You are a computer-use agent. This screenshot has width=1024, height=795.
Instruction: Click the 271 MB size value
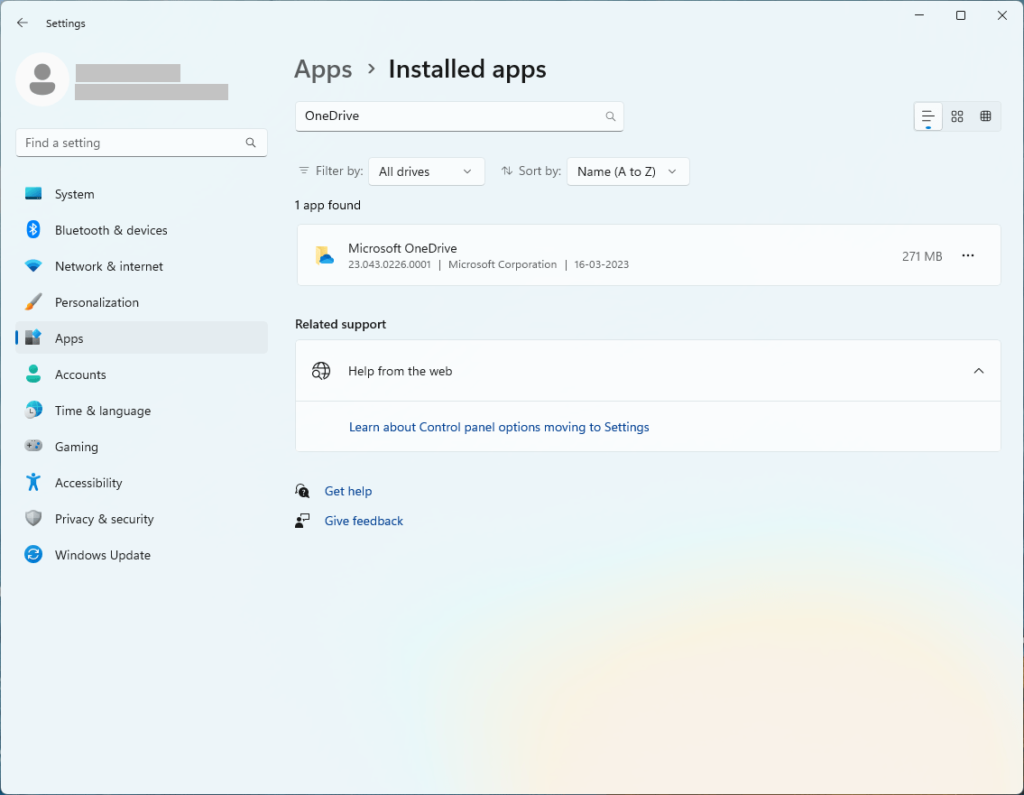click(922, 256)
